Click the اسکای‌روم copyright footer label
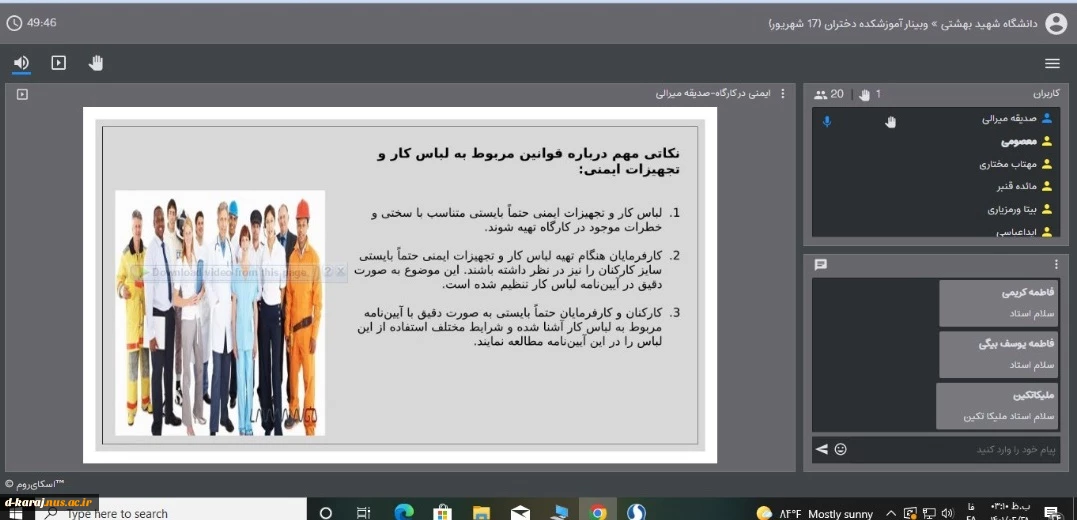The image size is (1077, 520). [x=34, y=484]
